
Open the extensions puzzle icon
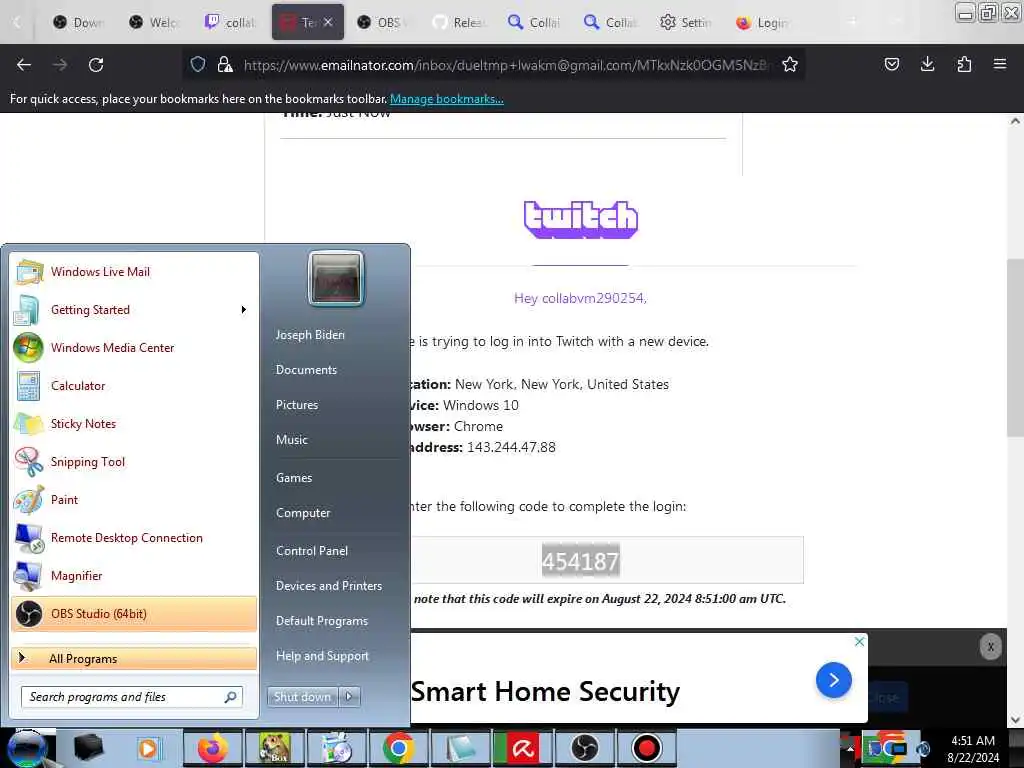click(964, 64)
